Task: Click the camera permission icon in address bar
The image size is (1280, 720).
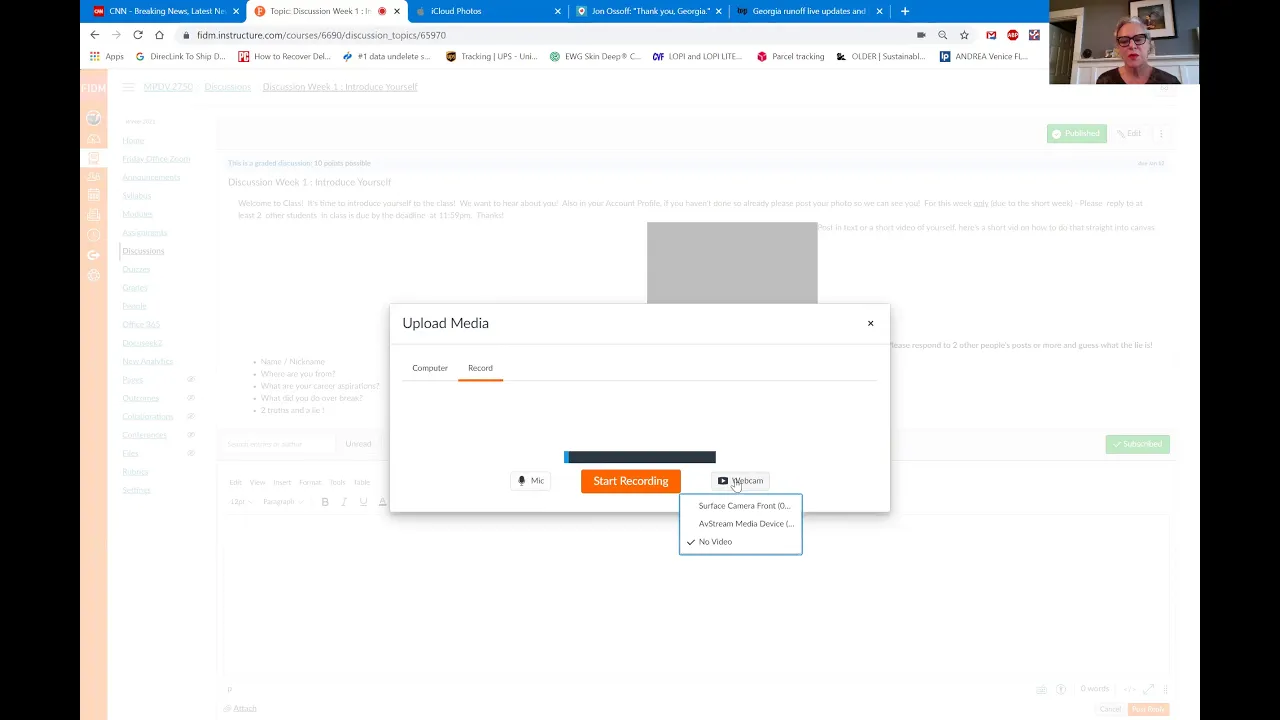Action: [x=921, y=35]
